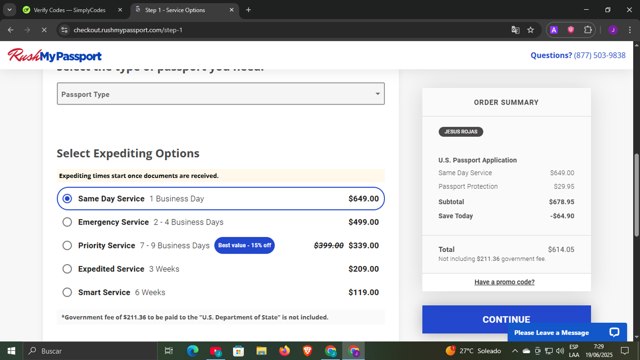Click the JESUS ROJAS applicant badge

[x=461, y=131]
